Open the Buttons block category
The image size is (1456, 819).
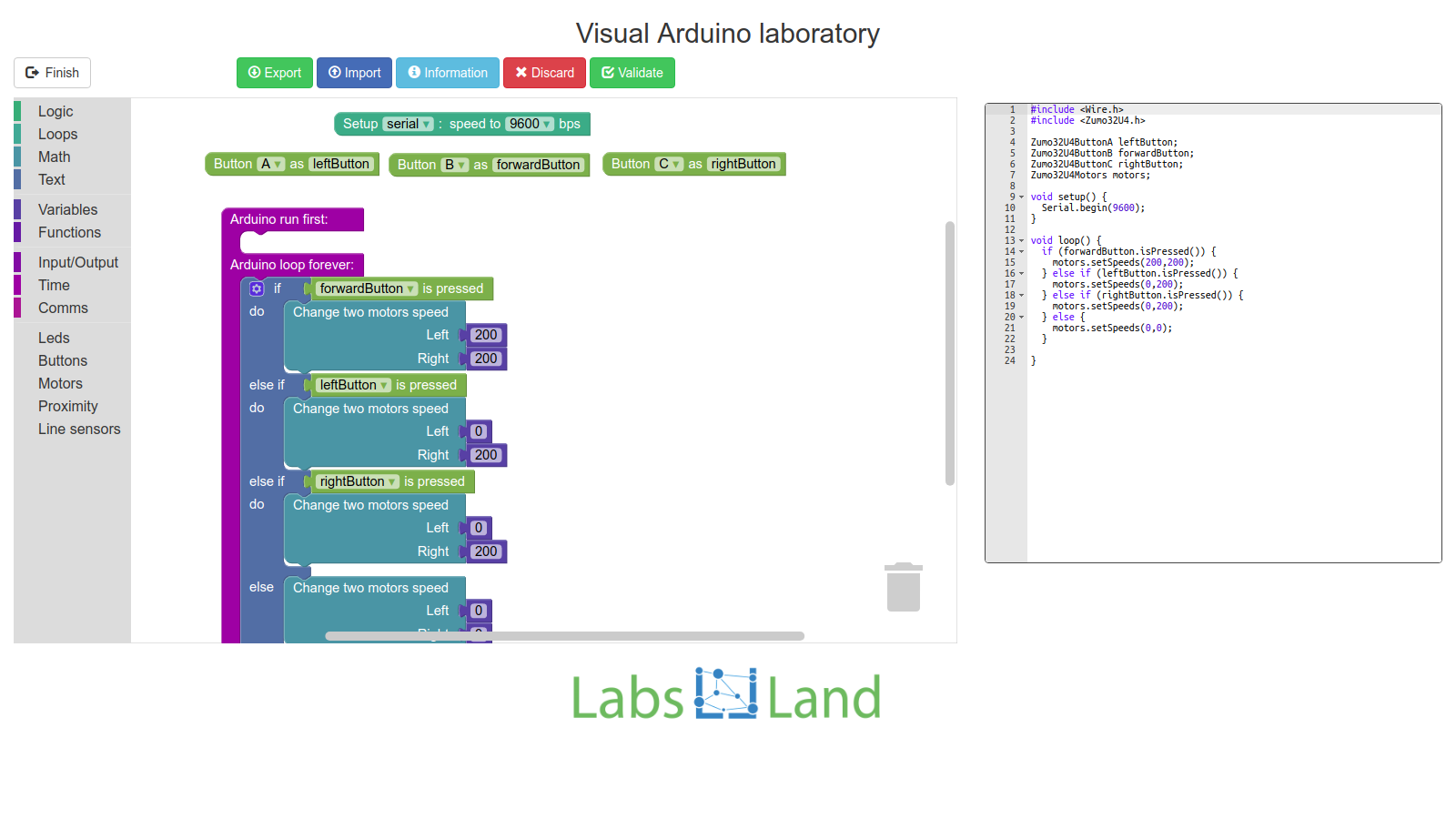(72, 360)
